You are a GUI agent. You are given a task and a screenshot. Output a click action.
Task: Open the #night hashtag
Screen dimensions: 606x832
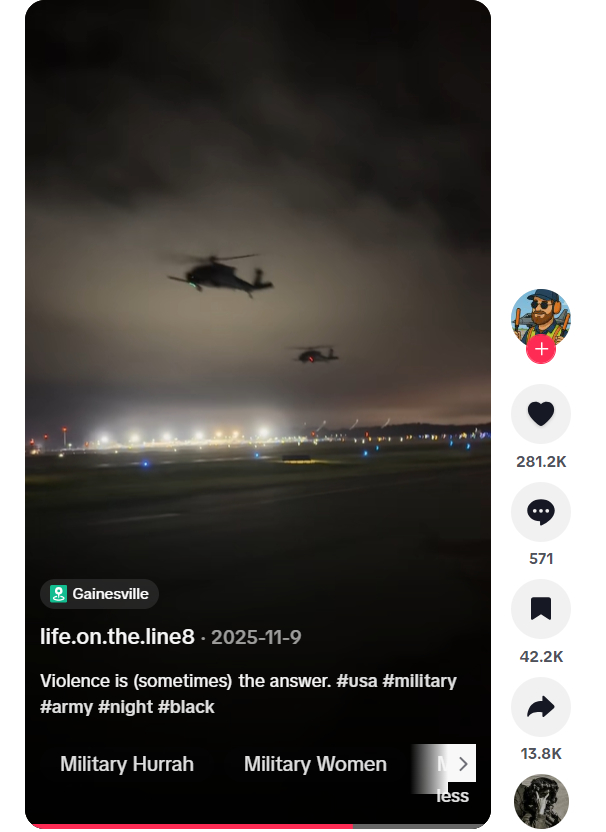click(125, 707)
